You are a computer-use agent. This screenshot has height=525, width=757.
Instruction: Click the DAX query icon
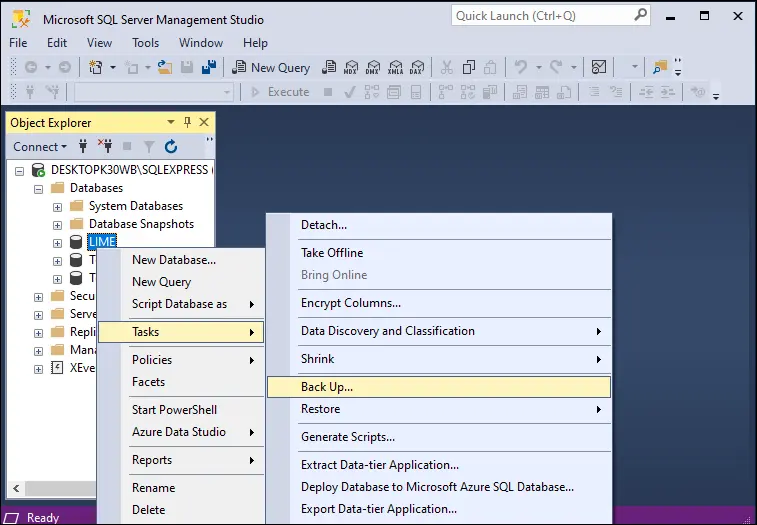[417, 68]
